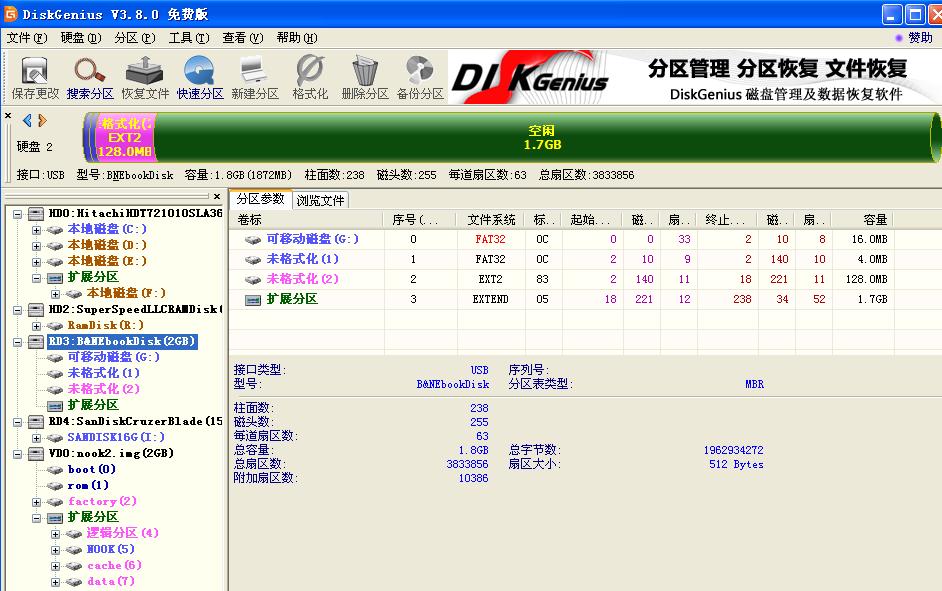The image size is (942, 591).
Task: Switch to the 浏览文件 tab
Action: (x=320, y=200)
